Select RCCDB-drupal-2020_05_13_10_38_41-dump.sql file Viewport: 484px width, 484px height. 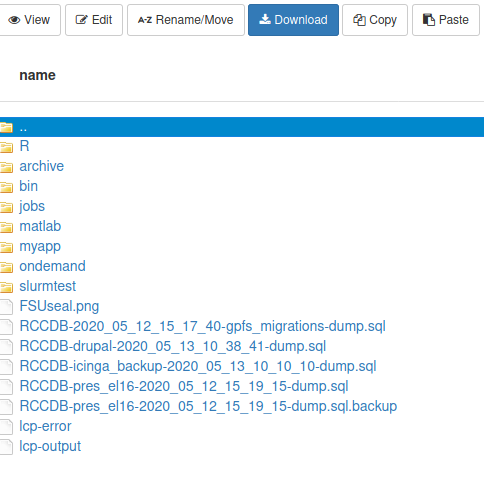click(x=173, y=346)
